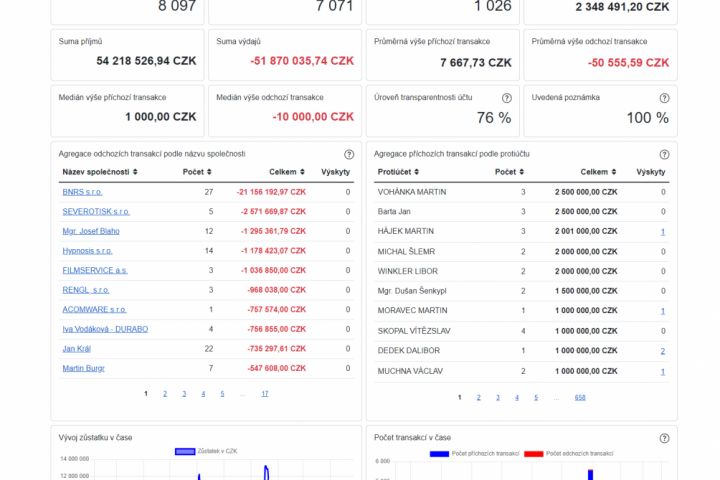Toggle Počet odchozích transakcí legend swatch

click(534, 454)
